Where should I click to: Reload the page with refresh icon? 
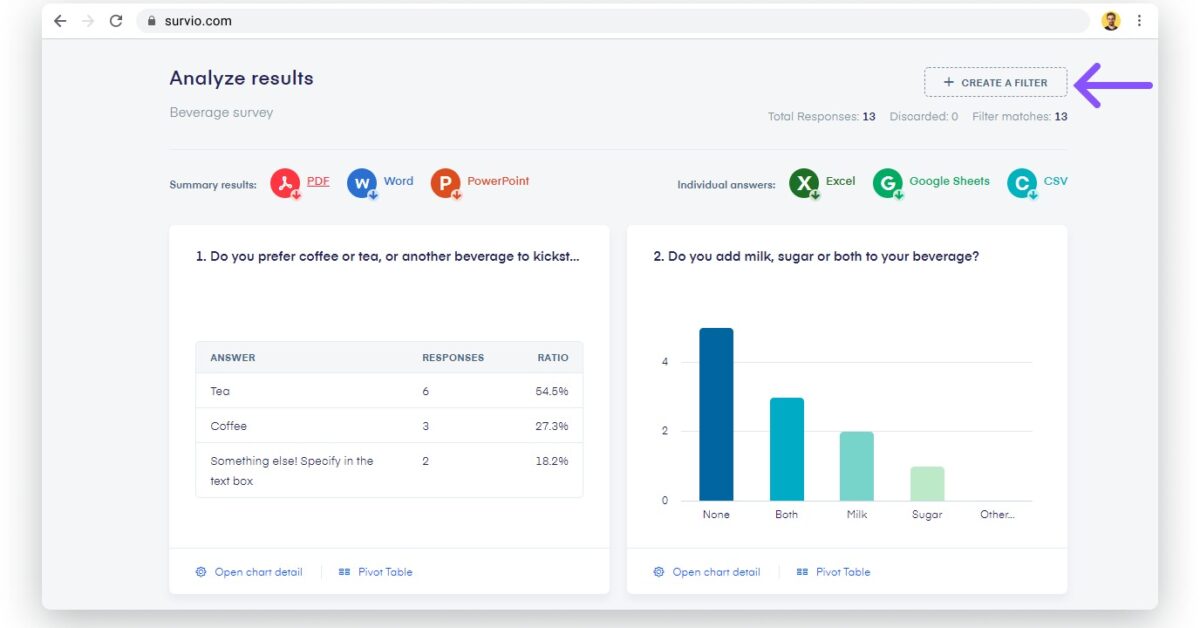pyautogui.click(x=116, y=21)
